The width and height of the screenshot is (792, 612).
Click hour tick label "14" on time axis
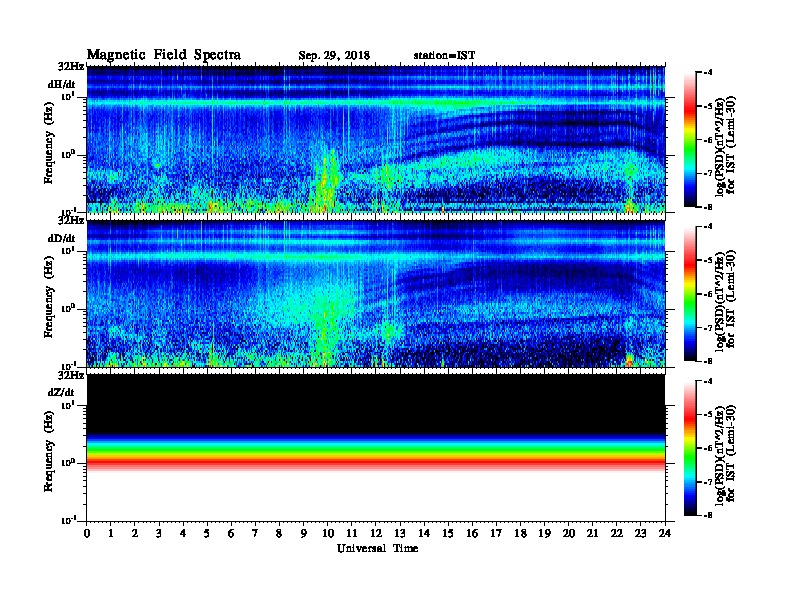click(x=424, y=533)
